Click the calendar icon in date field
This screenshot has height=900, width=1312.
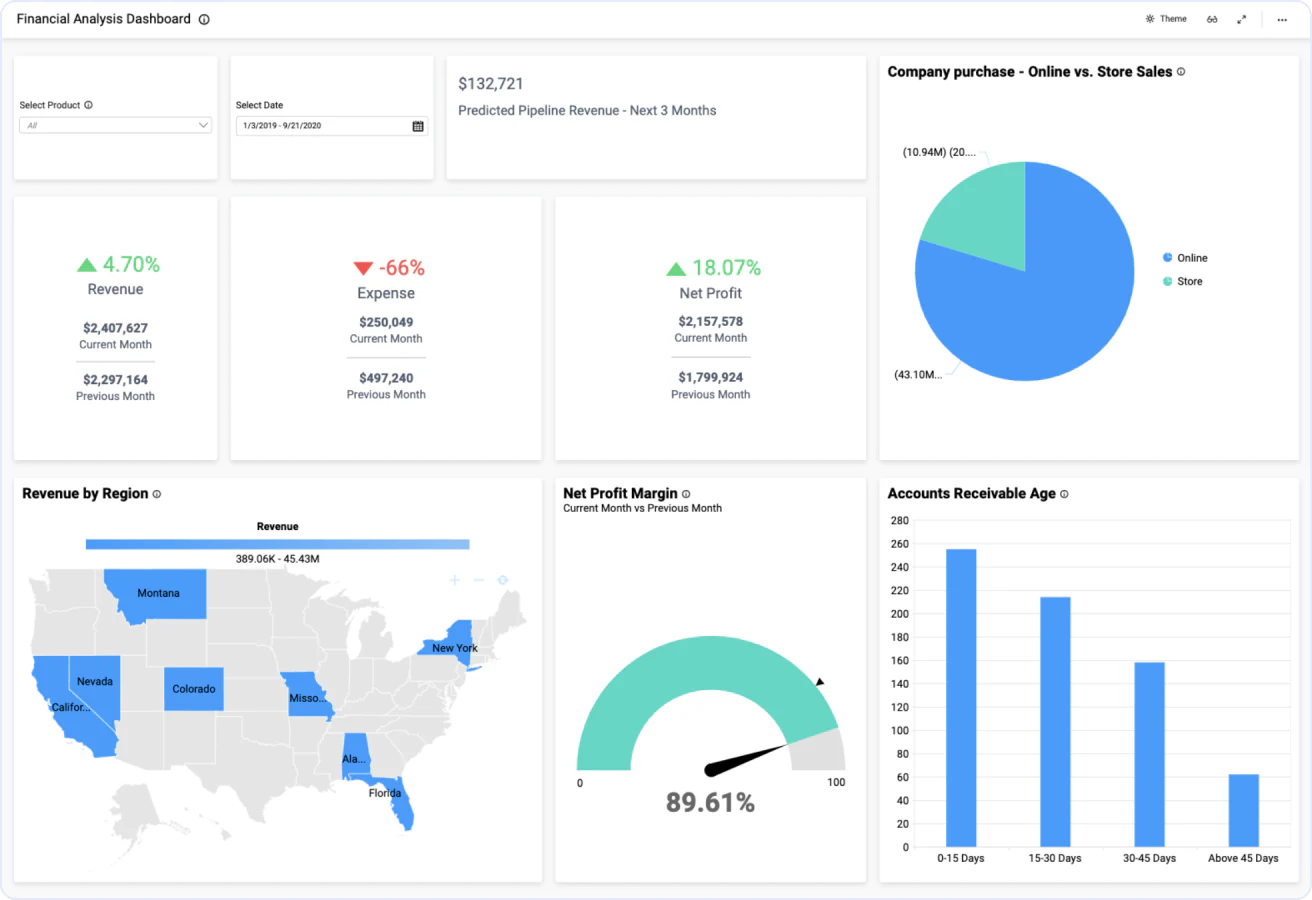tap(418, 126)
